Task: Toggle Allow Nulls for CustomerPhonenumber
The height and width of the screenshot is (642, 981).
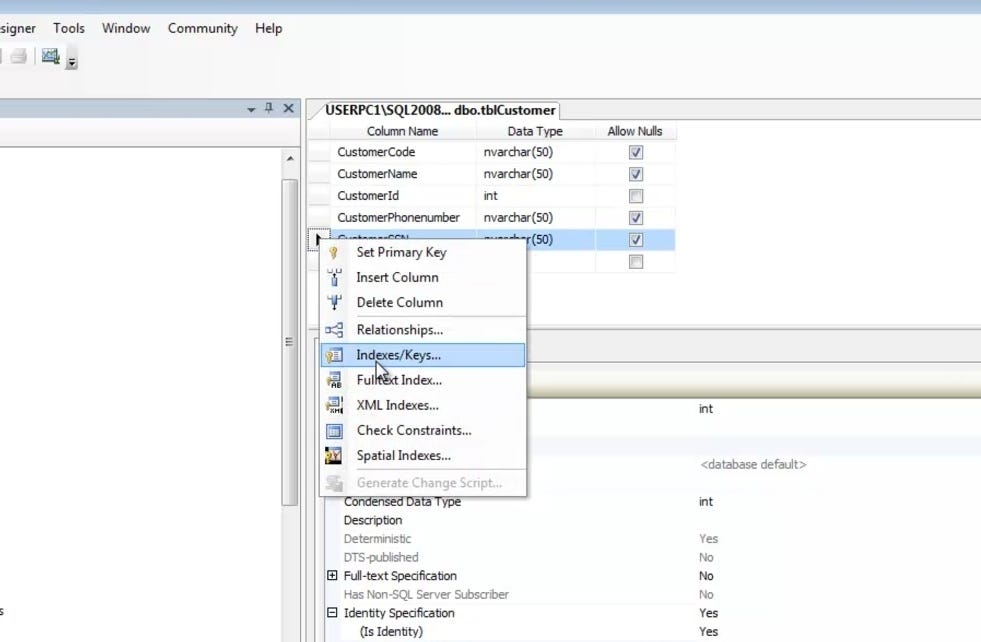Action: (x=635, y=217)
